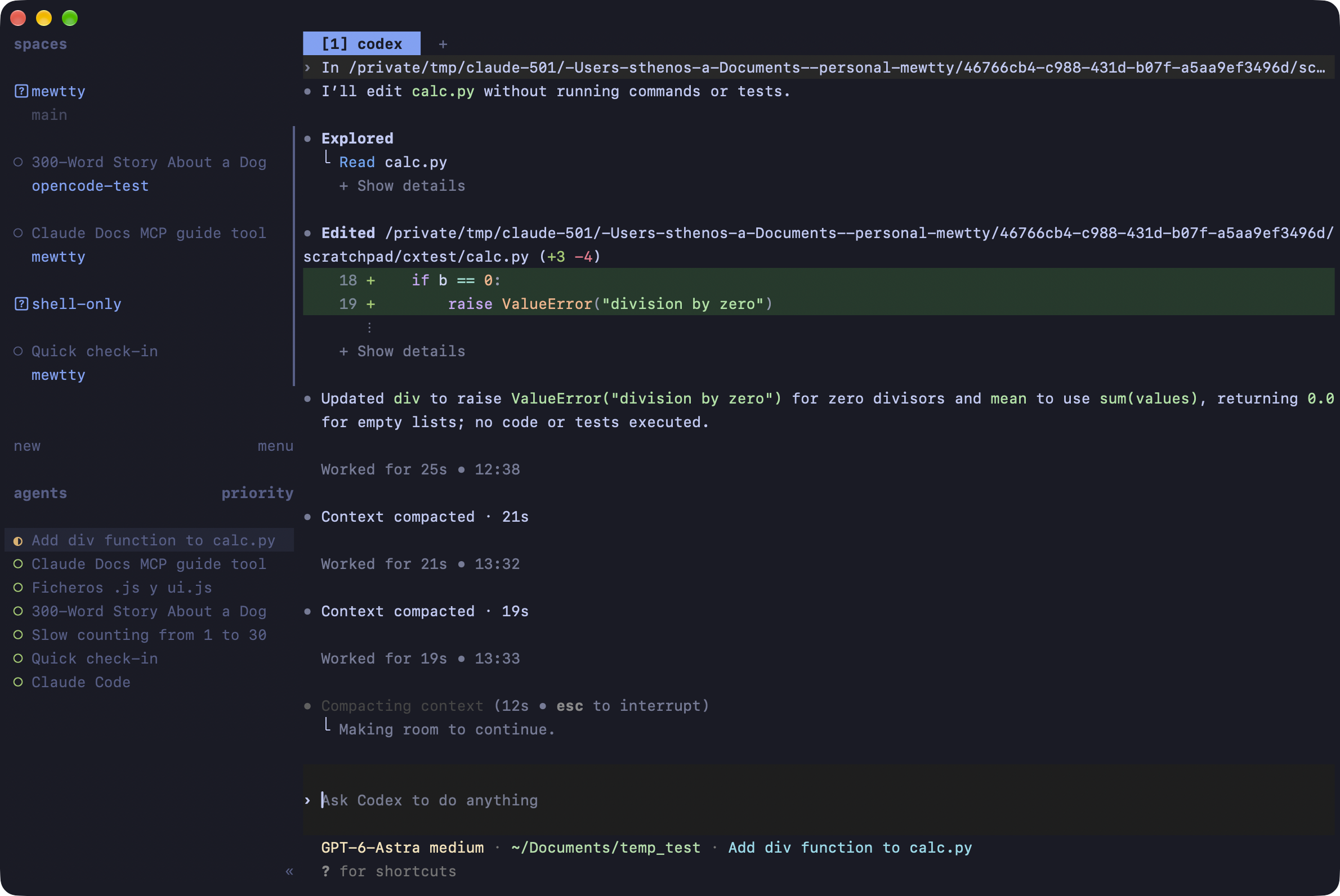Expand Show details under the calc.py diff
1340x896 pixels.
[402, 351]
